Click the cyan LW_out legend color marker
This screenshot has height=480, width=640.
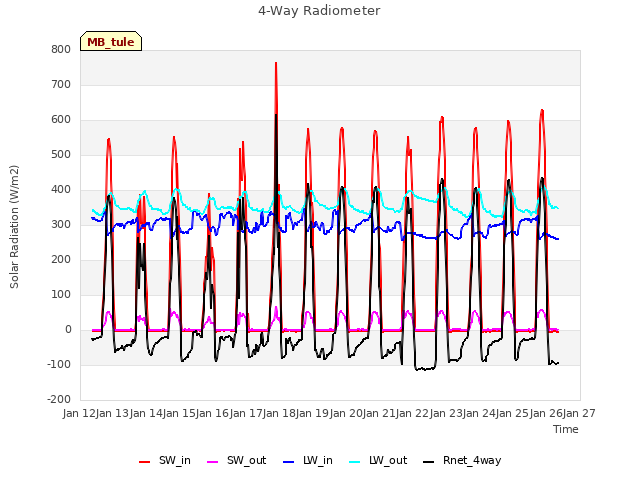click(355, 462)
